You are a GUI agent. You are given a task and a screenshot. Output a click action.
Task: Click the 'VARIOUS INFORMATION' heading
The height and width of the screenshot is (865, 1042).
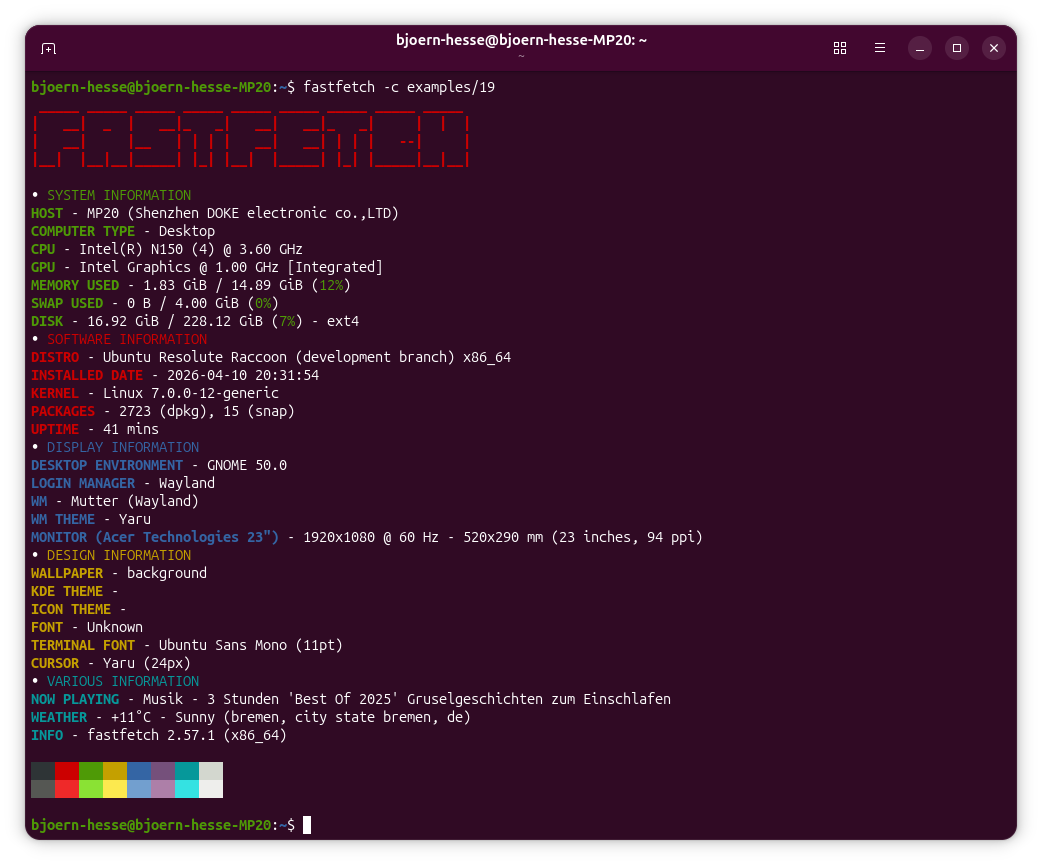(123, 681)
